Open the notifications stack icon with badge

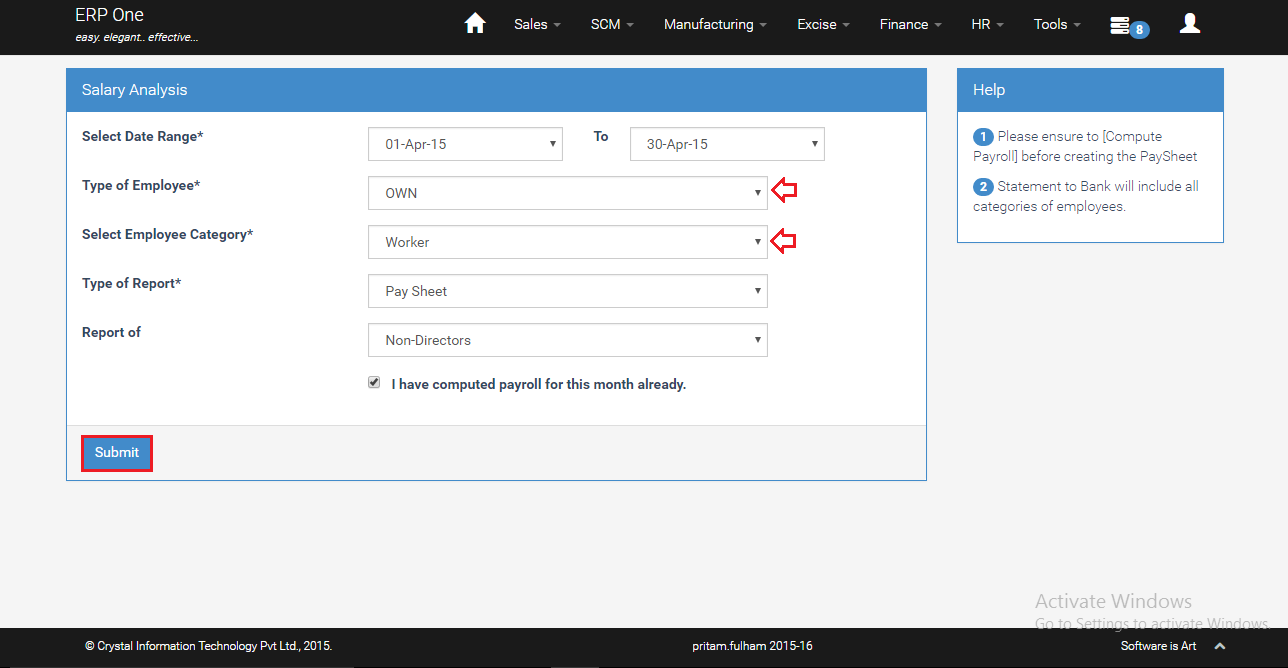point(1122,25)
